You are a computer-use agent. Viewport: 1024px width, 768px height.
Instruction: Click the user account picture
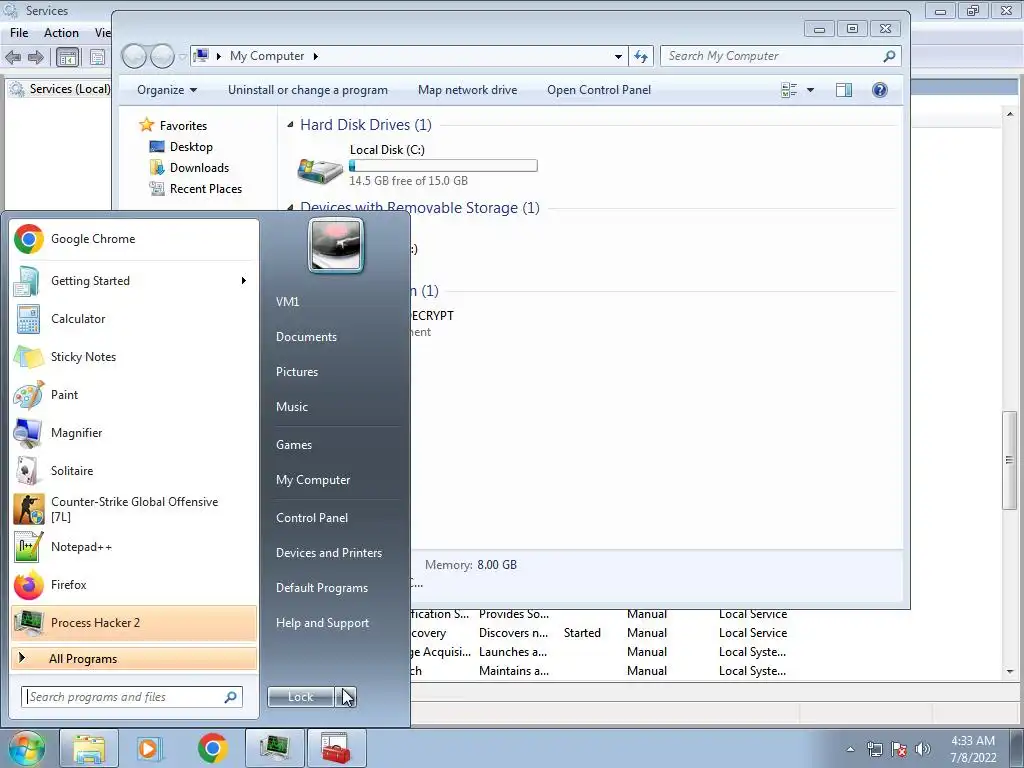[336, 246]
